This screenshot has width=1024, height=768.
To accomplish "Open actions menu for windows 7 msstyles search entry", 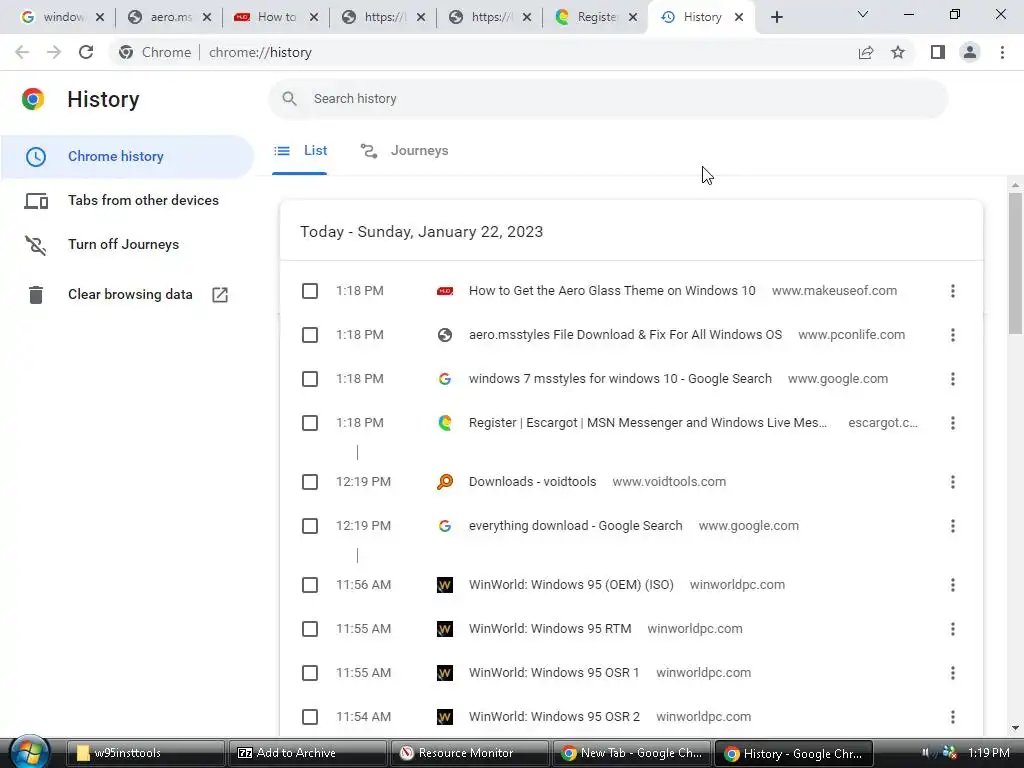I will point(953,379).
